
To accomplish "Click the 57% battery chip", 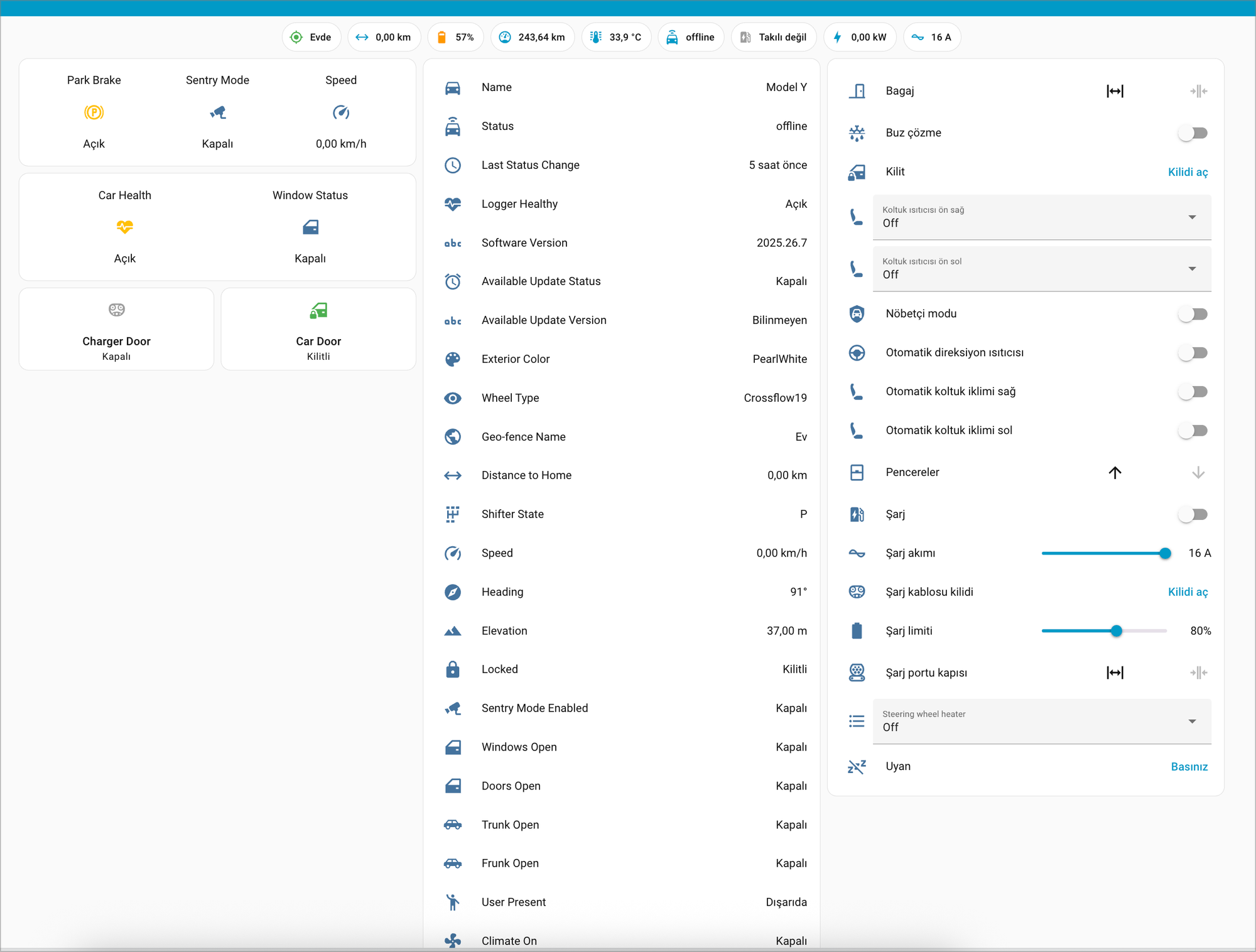I will pos(456,37).
